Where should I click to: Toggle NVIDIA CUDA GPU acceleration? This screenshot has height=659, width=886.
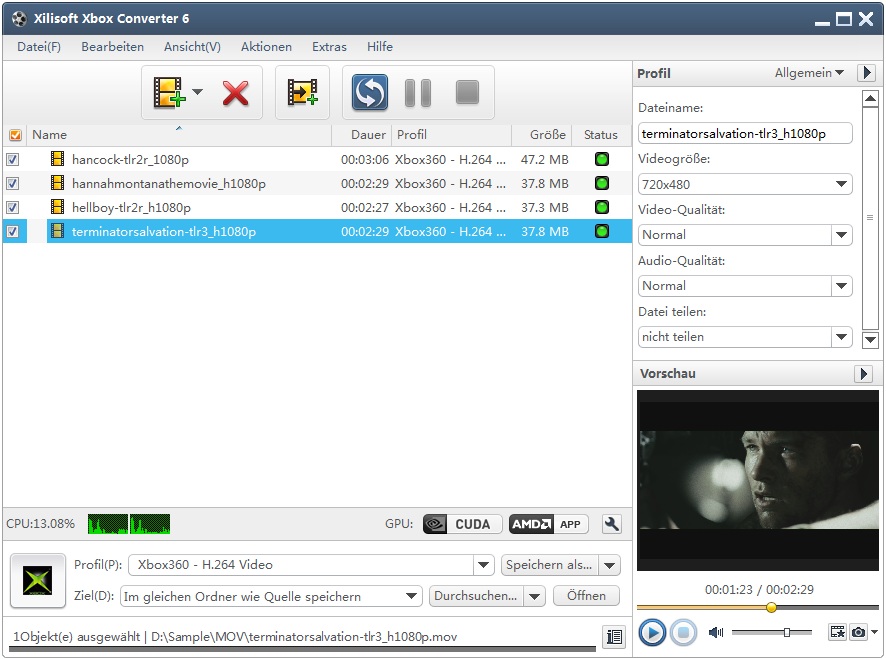pyautogui.click(x=462, y=524)
